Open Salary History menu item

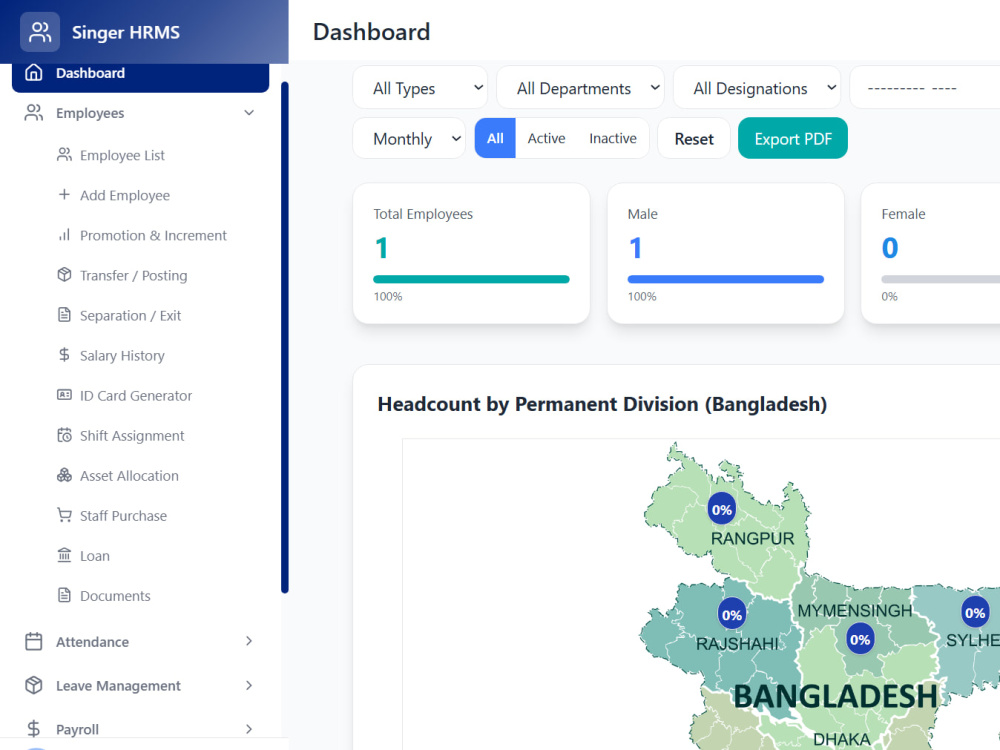point(122,355)
